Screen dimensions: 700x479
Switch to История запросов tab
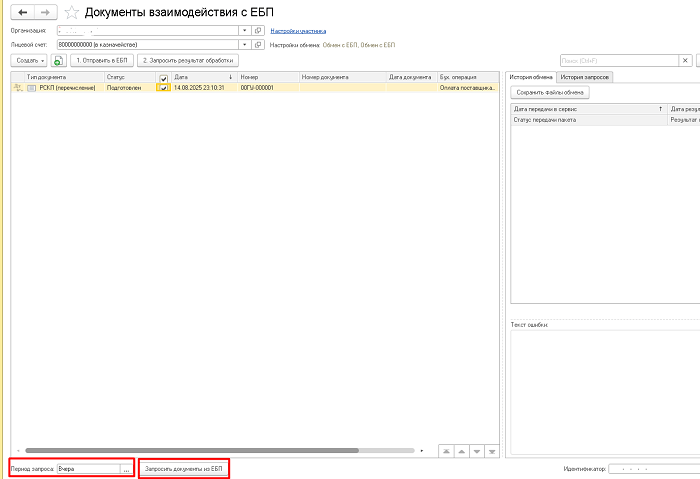585,77
